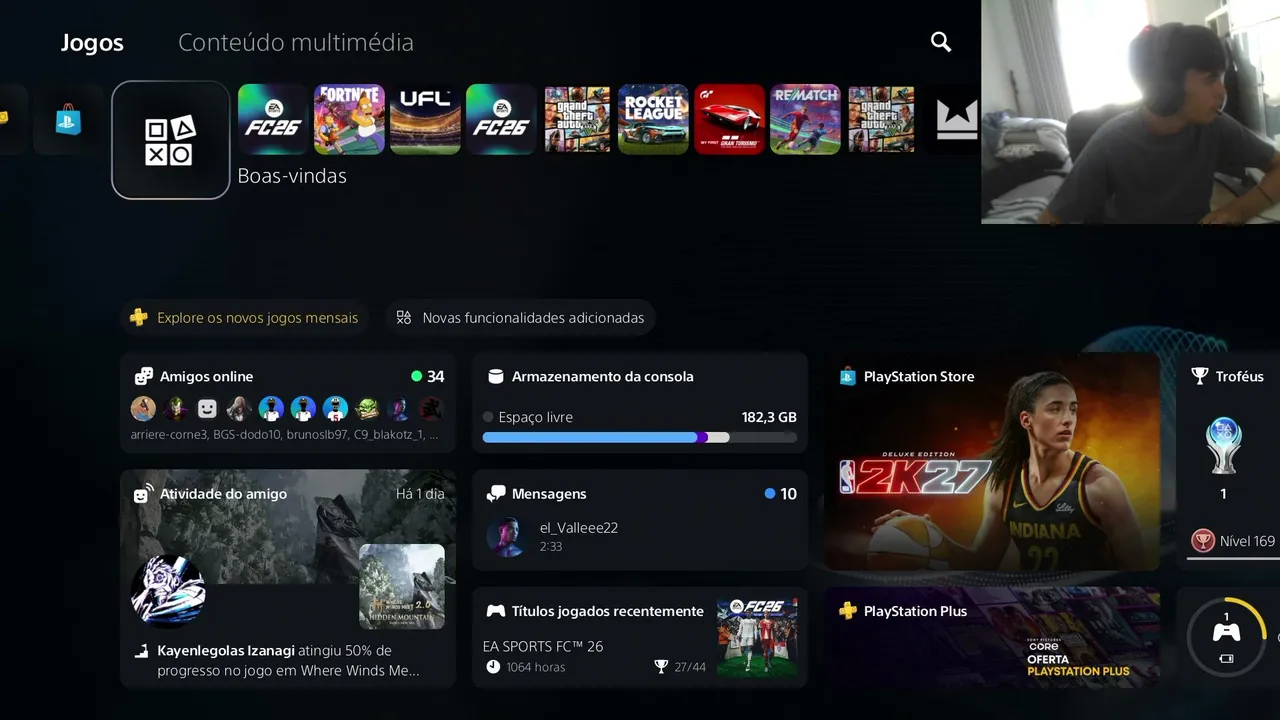The image size is (1280, 720).
Task: Click the console storage usage bar
Action: pyautogui.click(x=640, y=437)
